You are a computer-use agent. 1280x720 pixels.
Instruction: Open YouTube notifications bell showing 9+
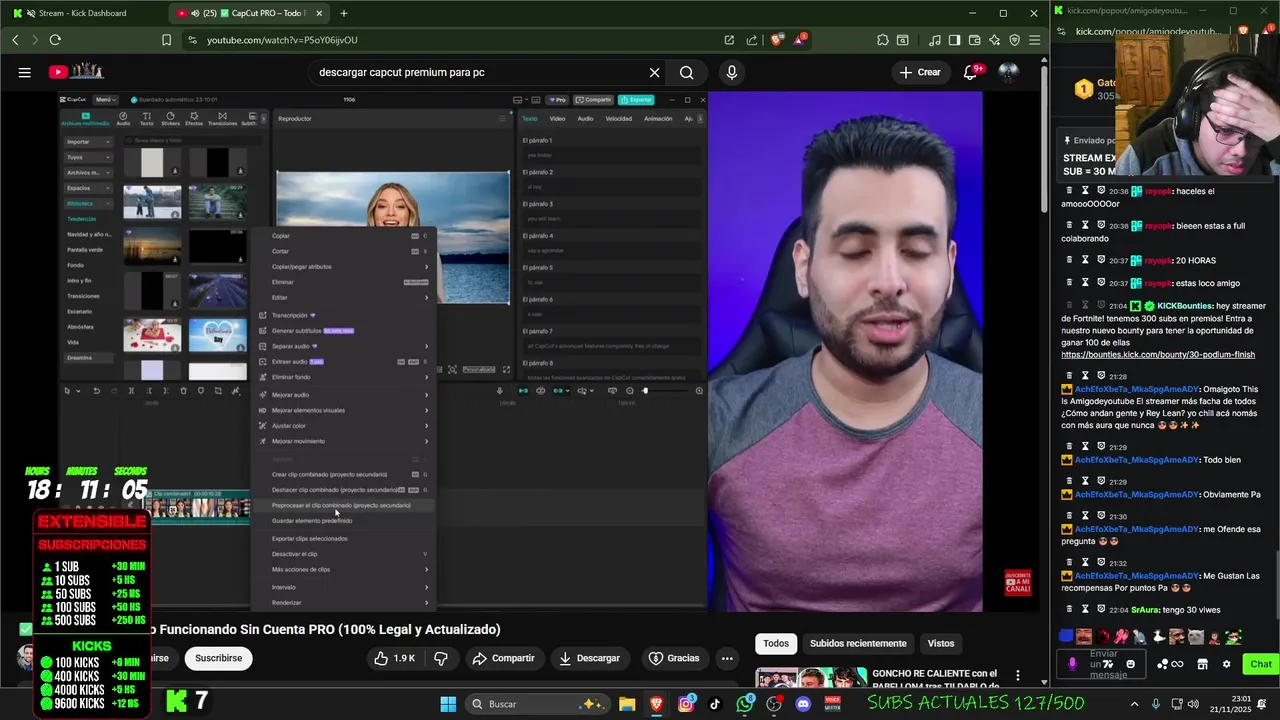click(970, 72)
